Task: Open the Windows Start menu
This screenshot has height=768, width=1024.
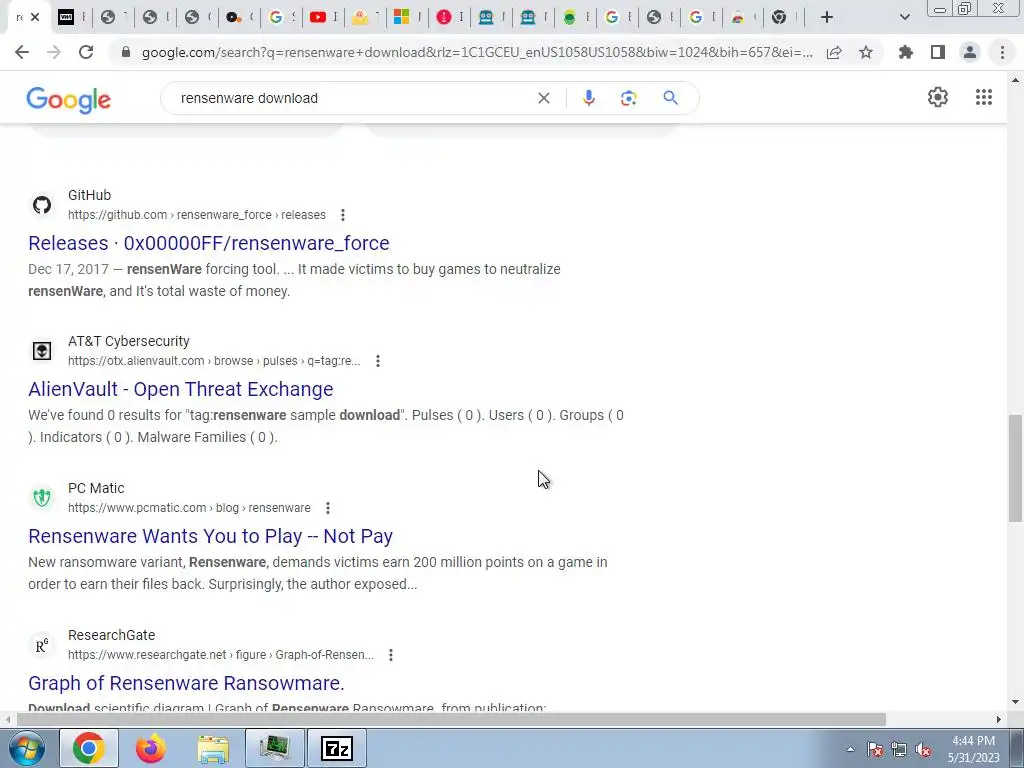Action: (x=27, y=748)
